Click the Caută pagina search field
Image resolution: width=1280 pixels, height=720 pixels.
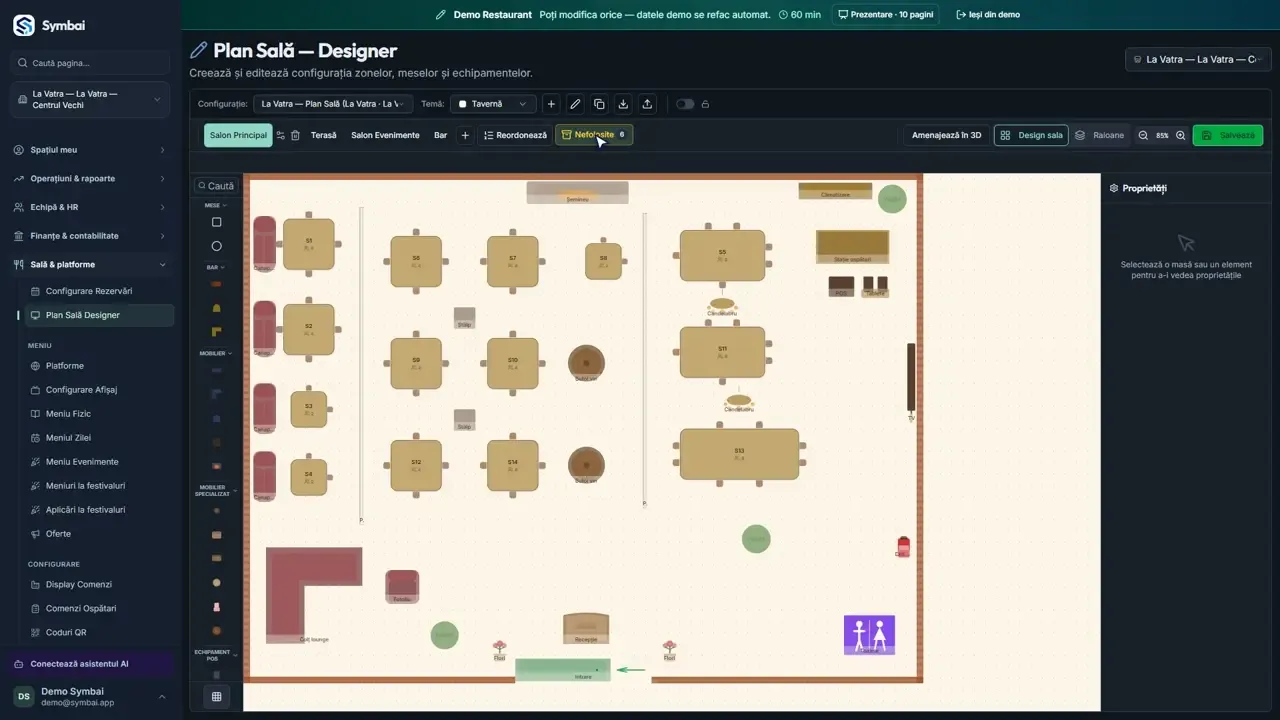click(90, 63)
